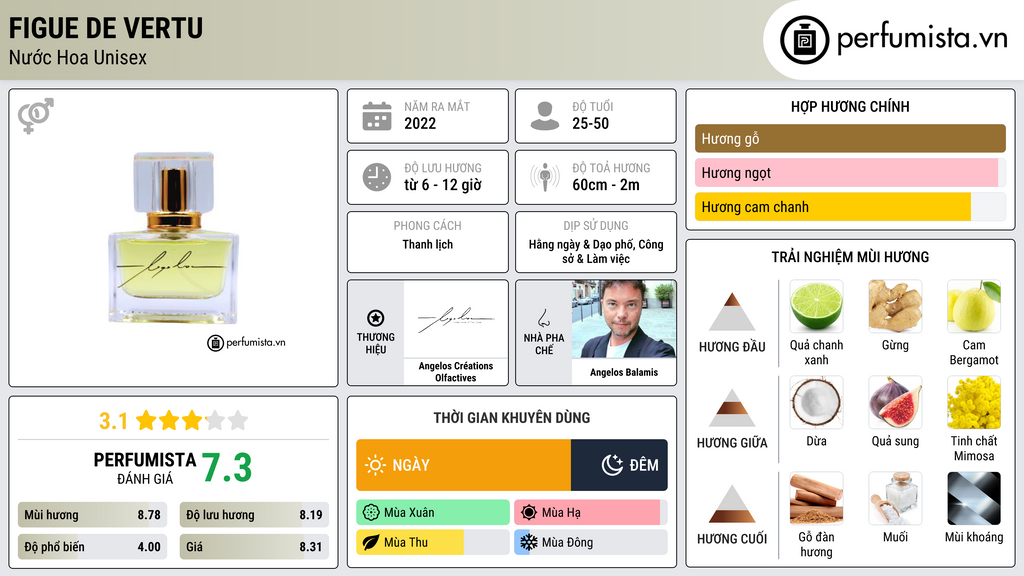Click the Hương đầu pyramid icon
Viewport: 1024px width, 576px height.
click(731, 312)
